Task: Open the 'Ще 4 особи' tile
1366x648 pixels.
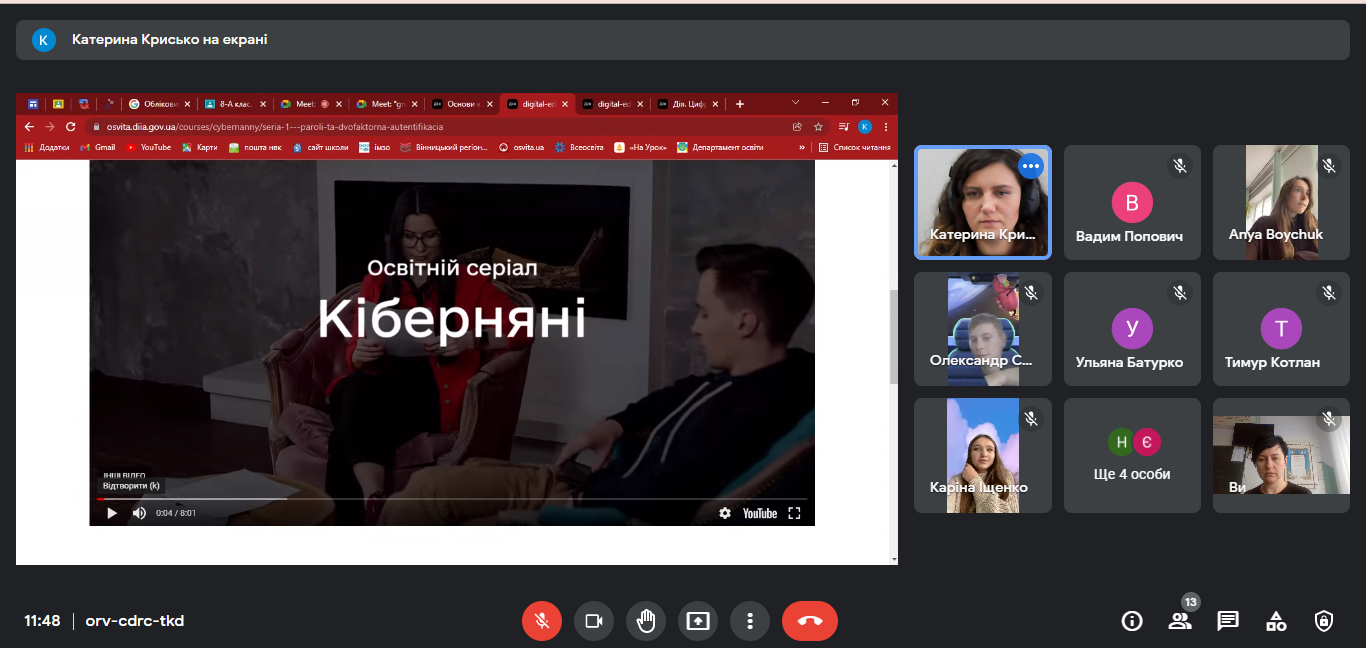Action: click(1132, 456)
